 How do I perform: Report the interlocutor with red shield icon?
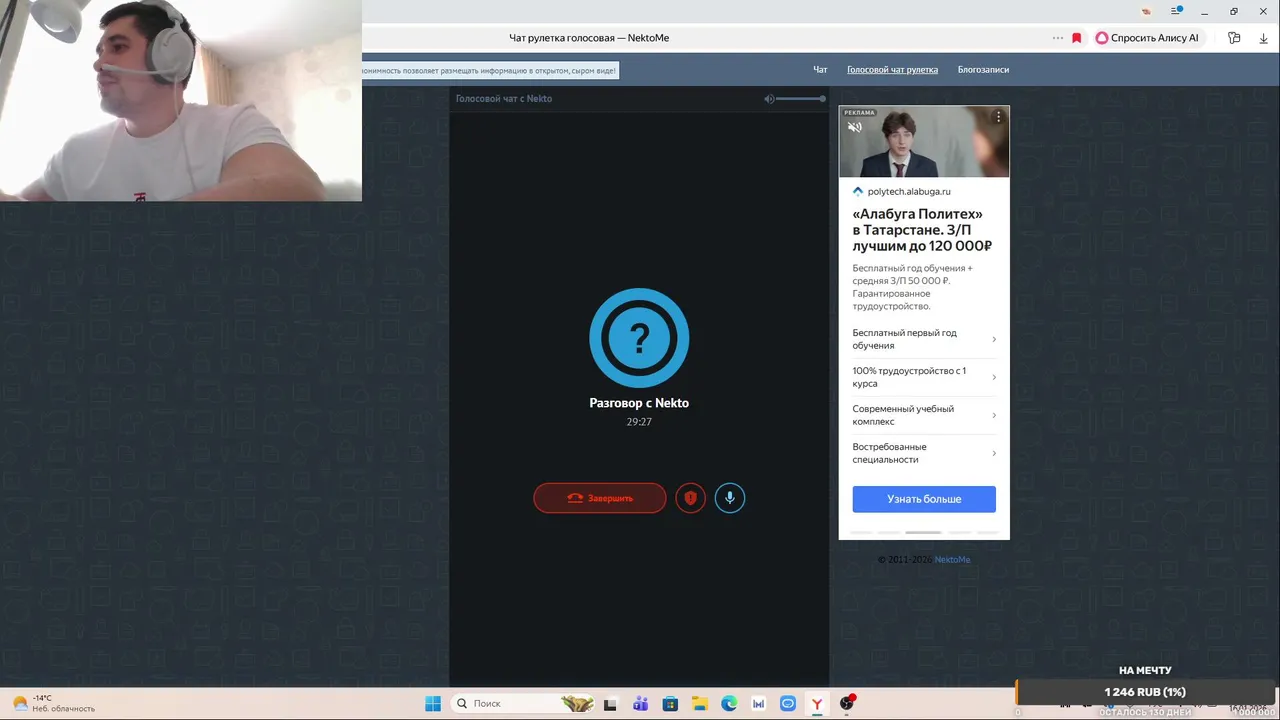tap(690, 498)
